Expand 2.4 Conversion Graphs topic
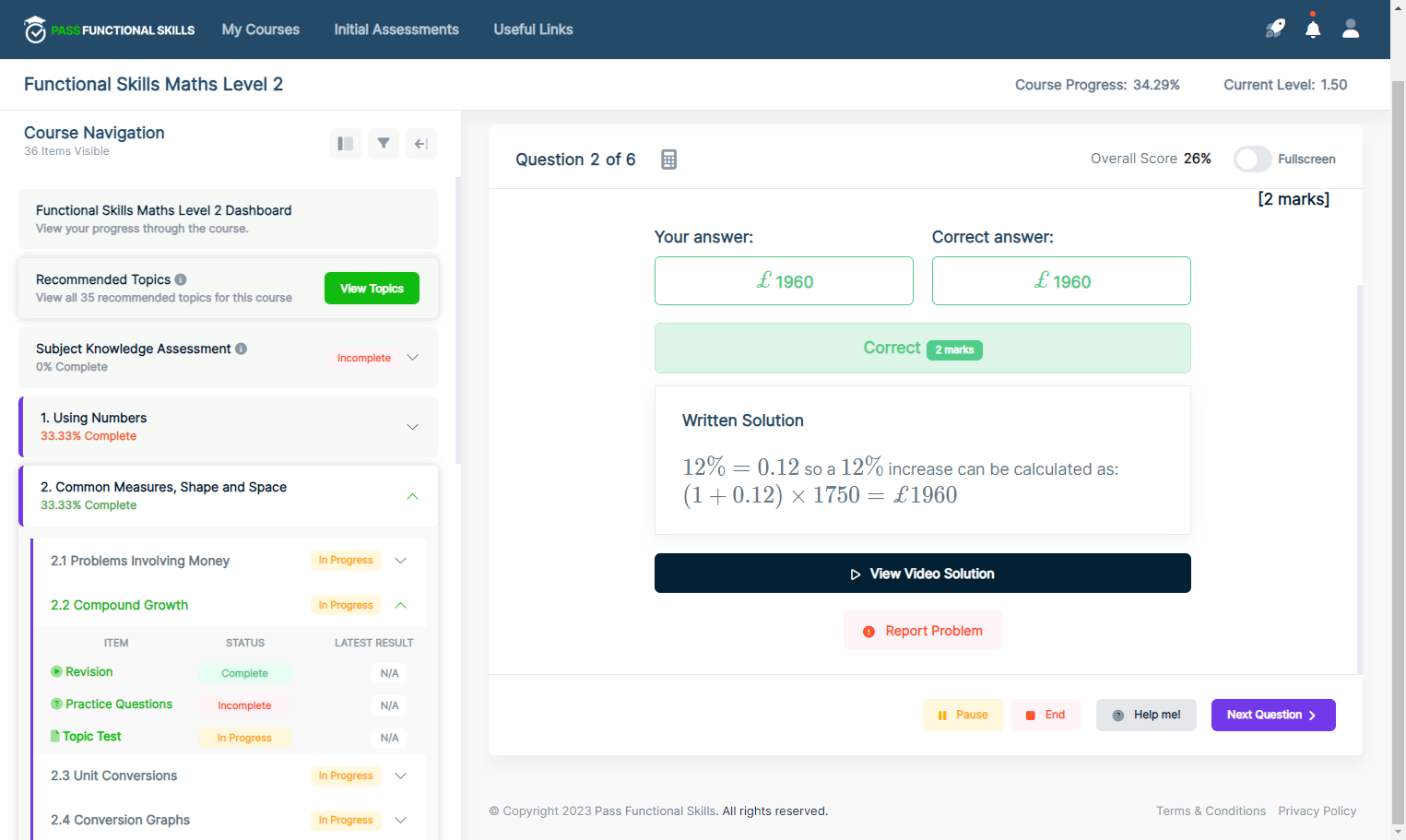1406x840 pixels. click(x=400, y=821)
